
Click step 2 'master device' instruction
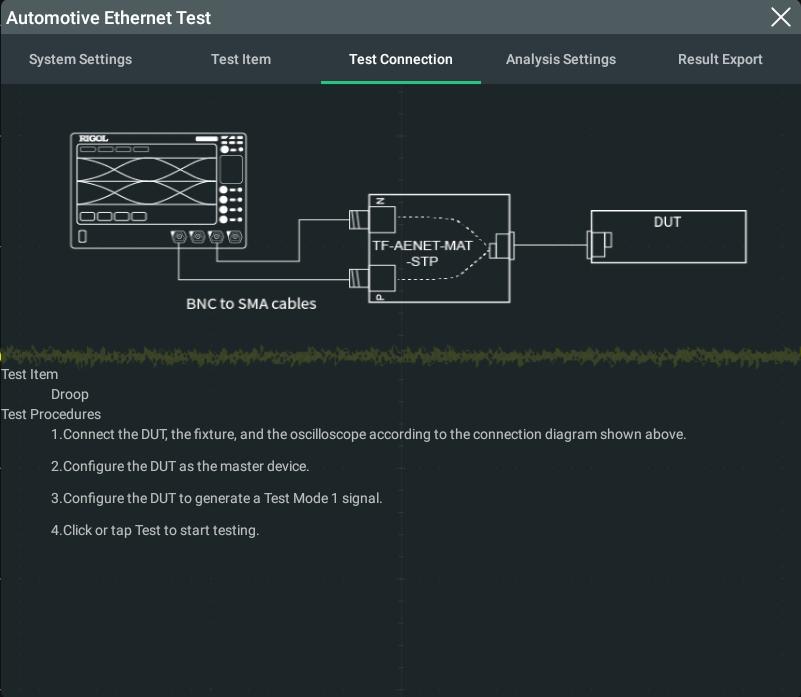pyautogui.click(x=180, y=466)
